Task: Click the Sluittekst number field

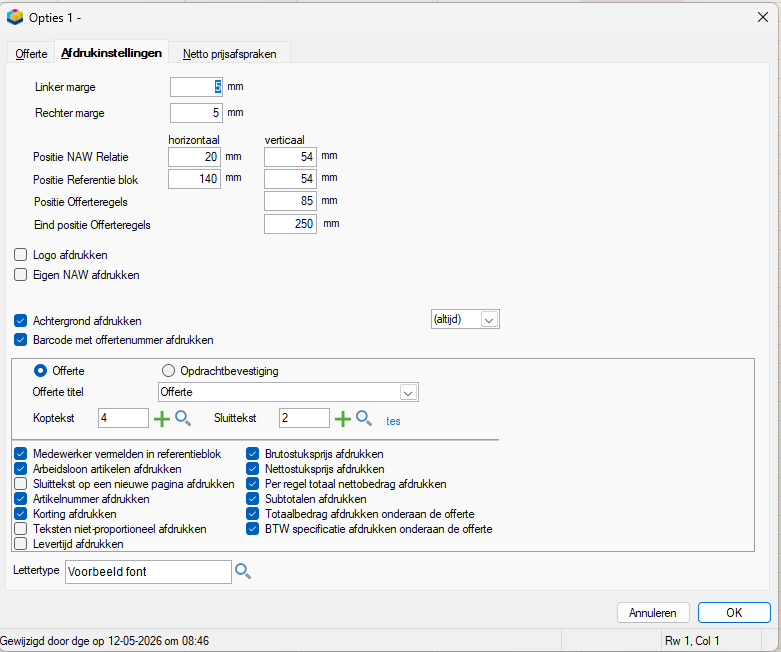Action: pyautogui.click(x=304, y=418)
